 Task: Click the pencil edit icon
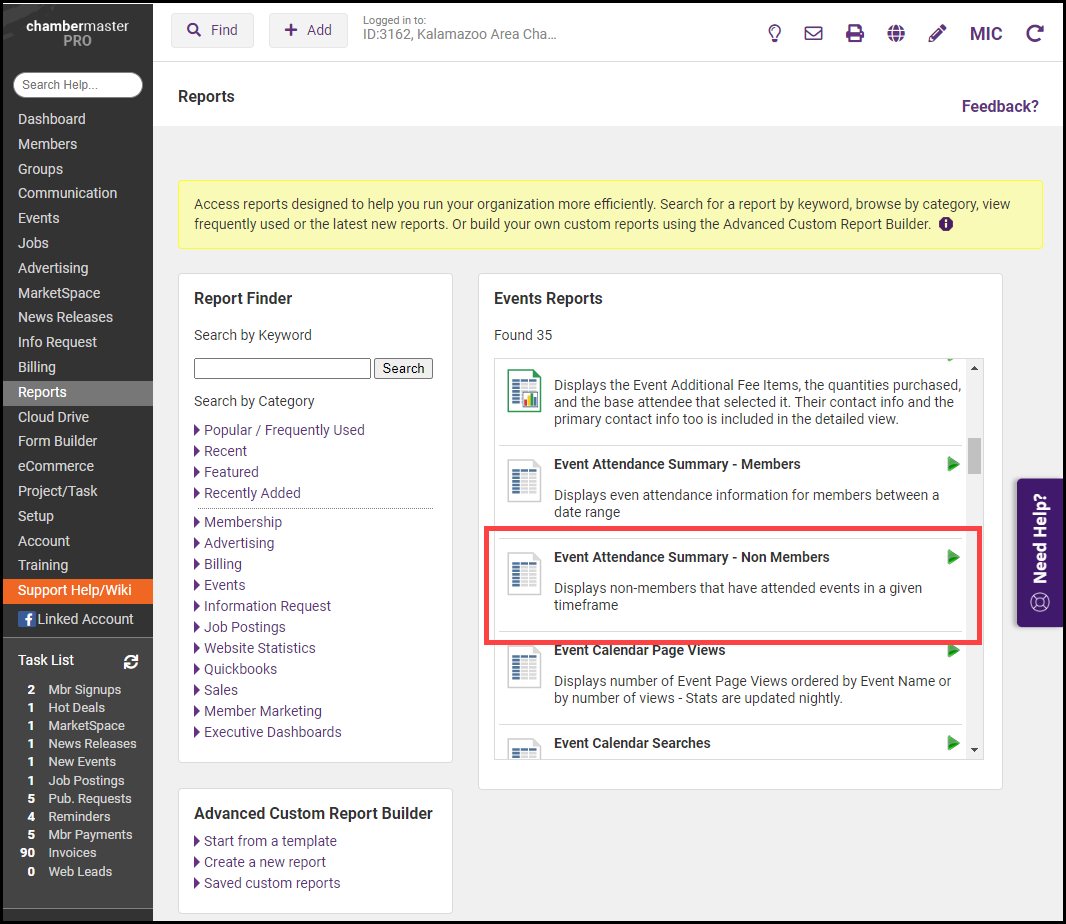(937, 33)
